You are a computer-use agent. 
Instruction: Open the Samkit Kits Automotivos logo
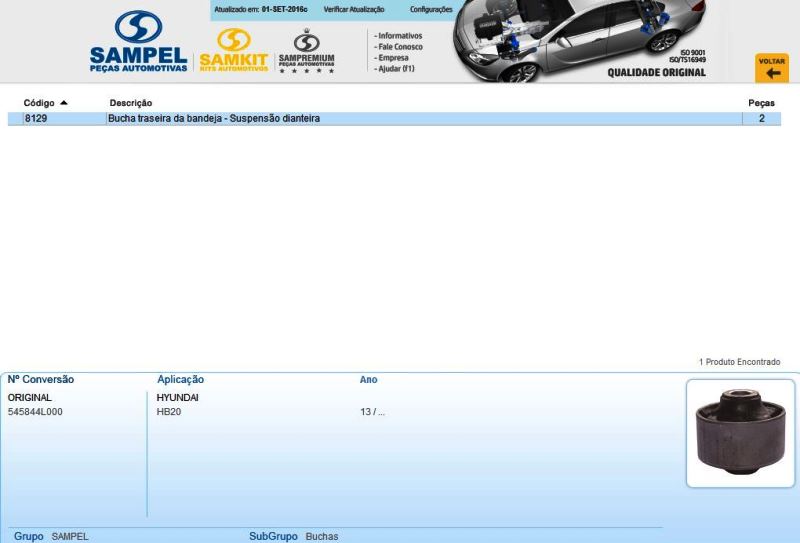[234, 50]
